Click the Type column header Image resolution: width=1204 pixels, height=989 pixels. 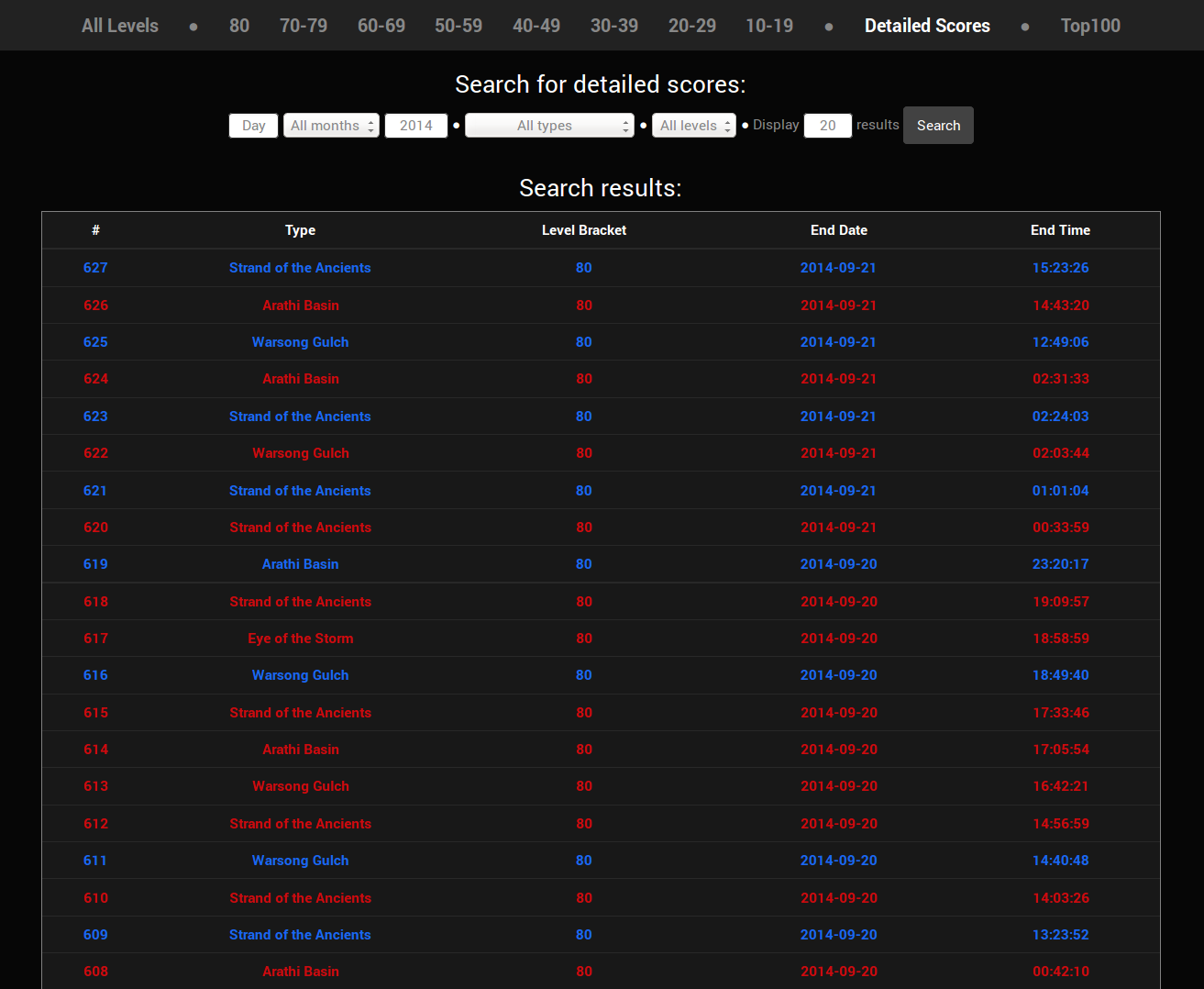(x=300, y=230)
